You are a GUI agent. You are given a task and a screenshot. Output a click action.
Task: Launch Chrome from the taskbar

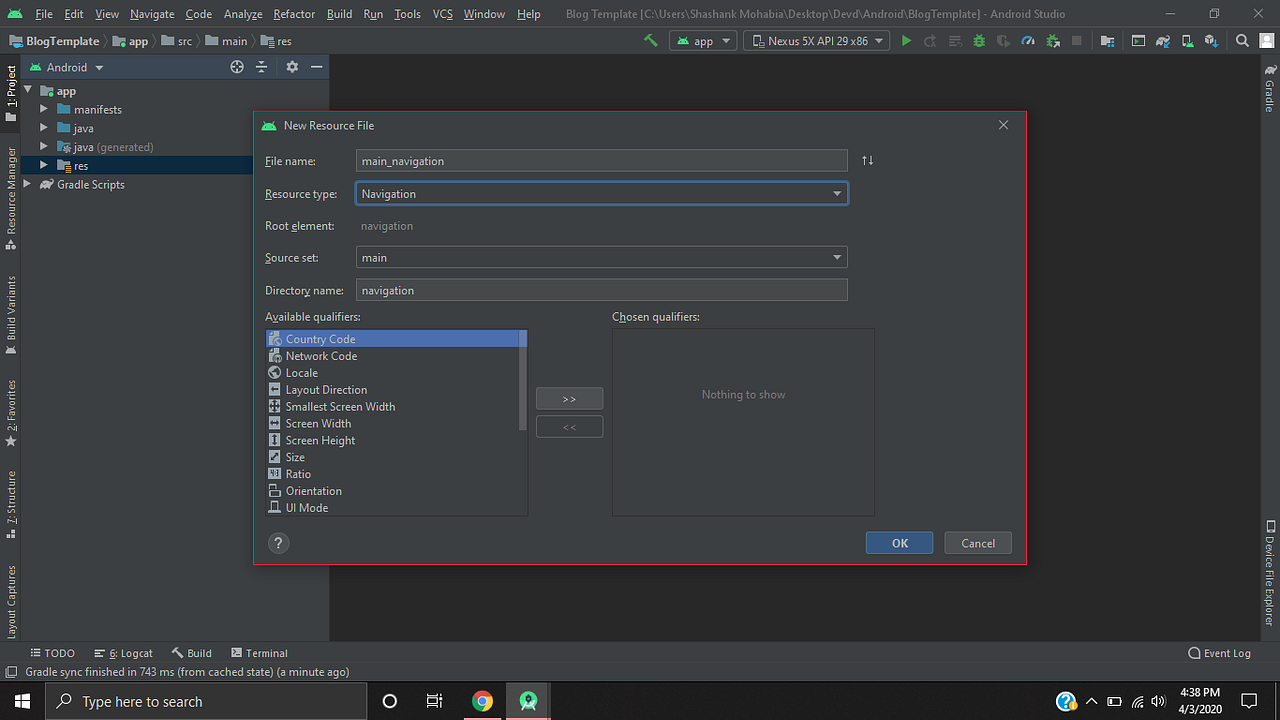pos(483,701)
